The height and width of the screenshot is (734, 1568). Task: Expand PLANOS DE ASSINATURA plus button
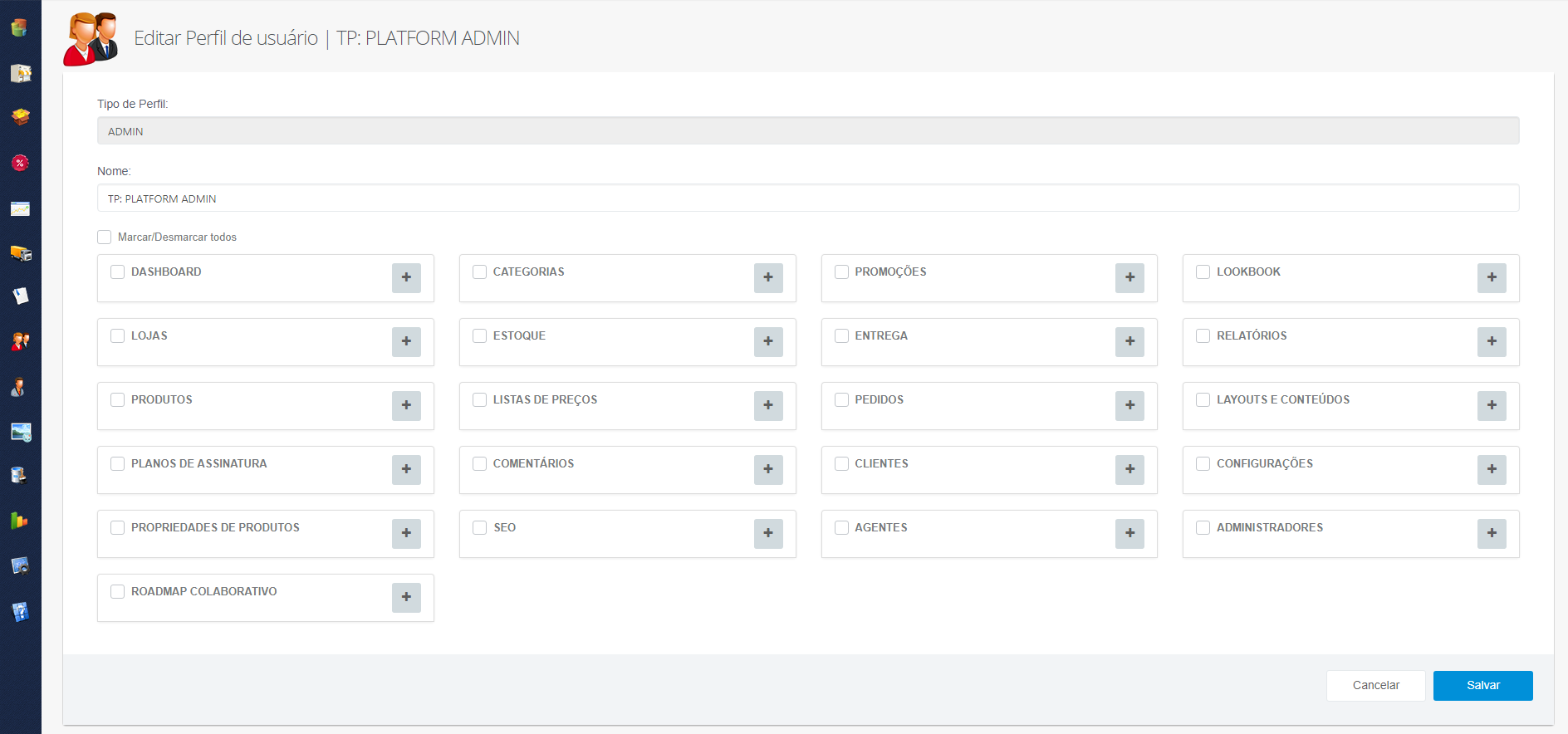pyautogui.click(x=406, y=470)
